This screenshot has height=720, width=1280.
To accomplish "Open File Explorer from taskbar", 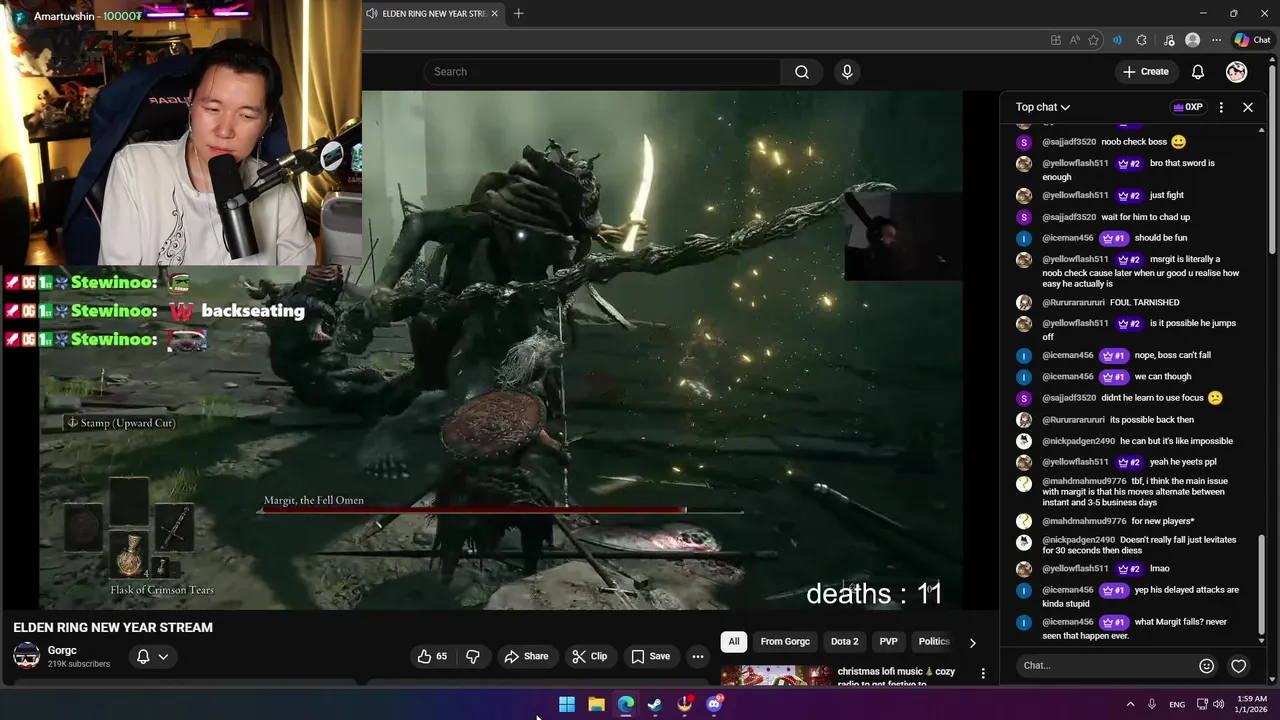I will pos(596,704).
